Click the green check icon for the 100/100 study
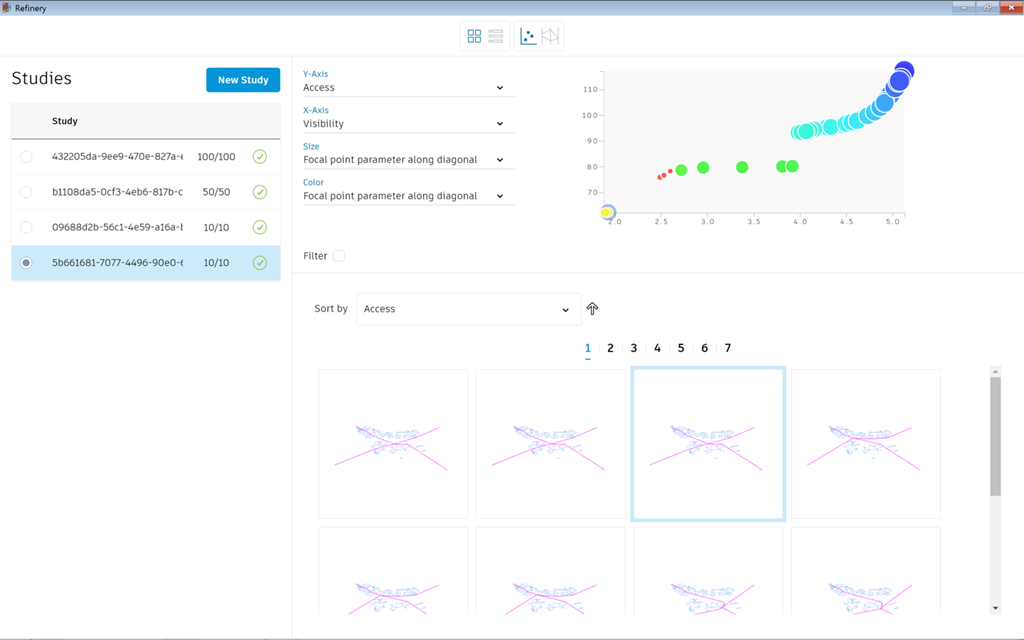This screenshot has width=1024, height=640. click(x=260, y=156)
